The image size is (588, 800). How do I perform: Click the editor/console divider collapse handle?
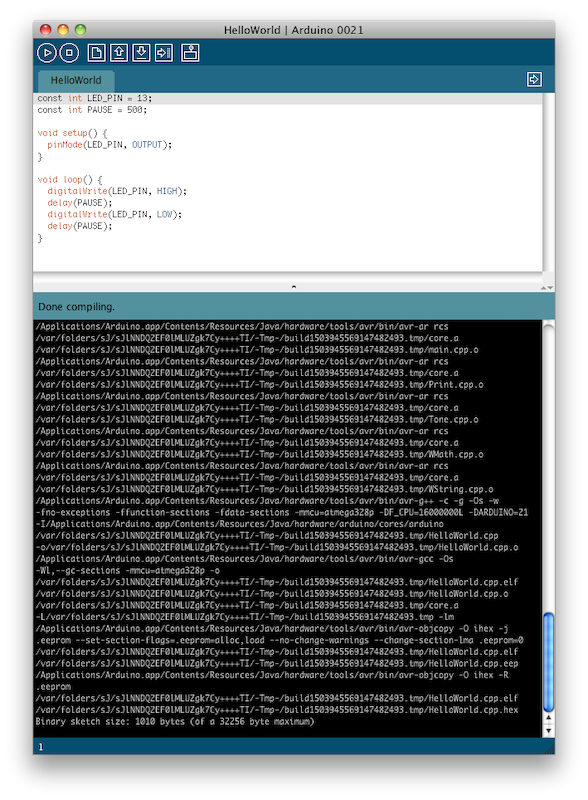click(x=293, y=287)
